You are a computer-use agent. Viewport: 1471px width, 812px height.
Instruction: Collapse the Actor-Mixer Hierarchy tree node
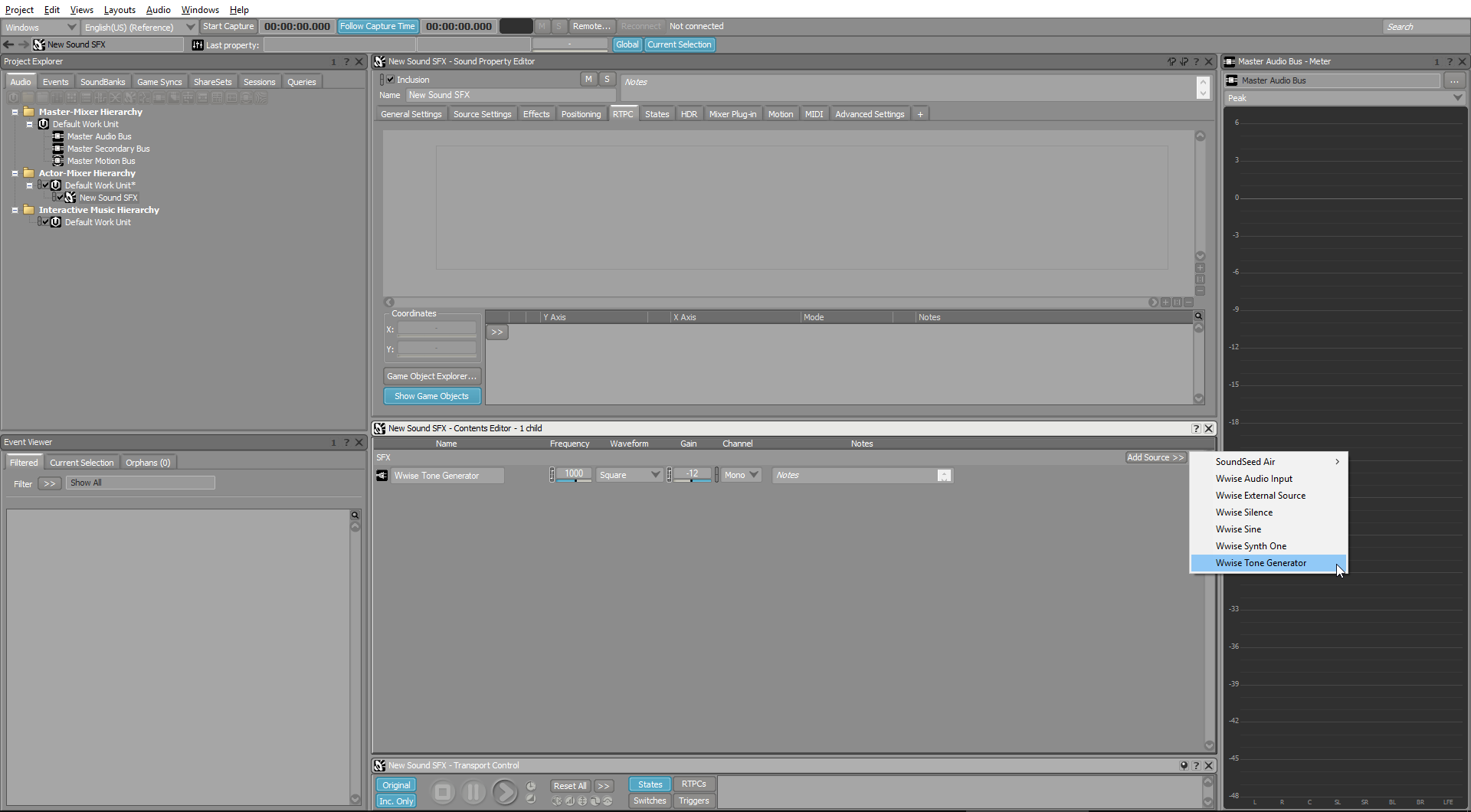15,173
